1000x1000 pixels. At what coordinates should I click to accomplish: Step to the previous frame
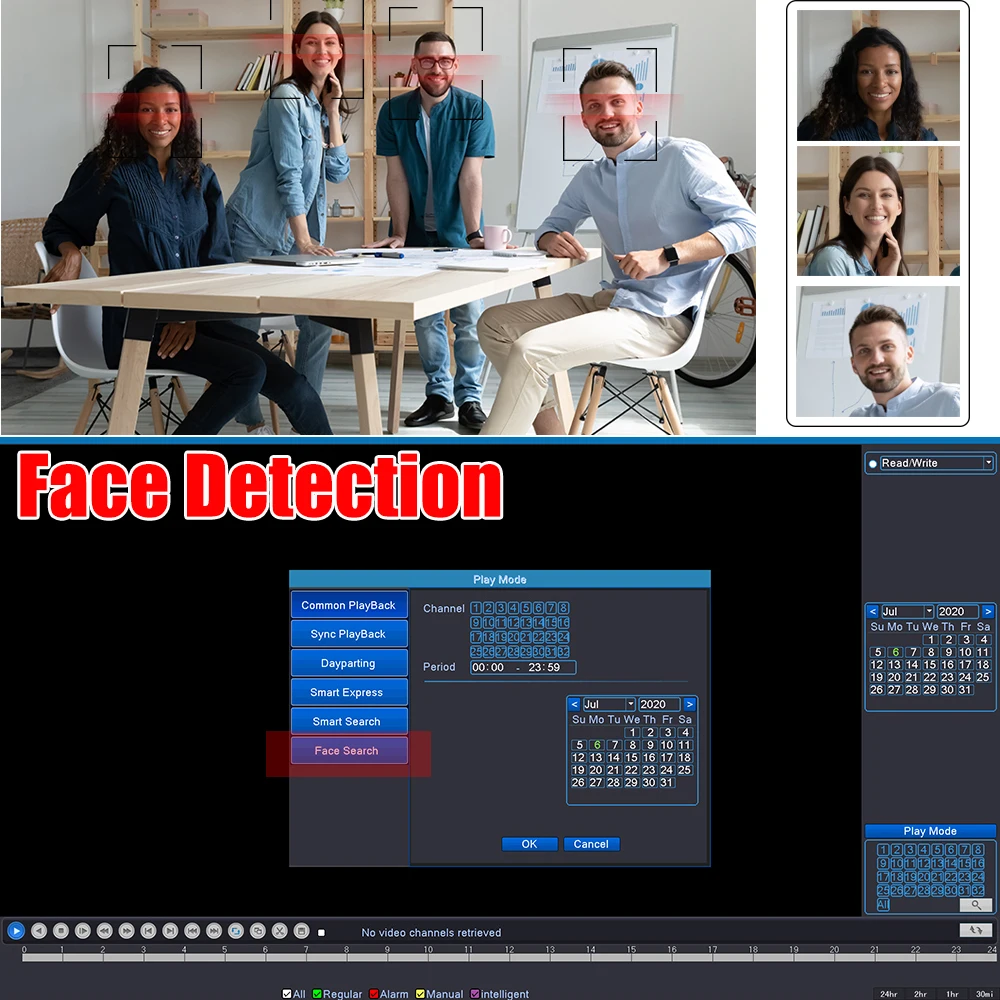(x=148, y=931)
